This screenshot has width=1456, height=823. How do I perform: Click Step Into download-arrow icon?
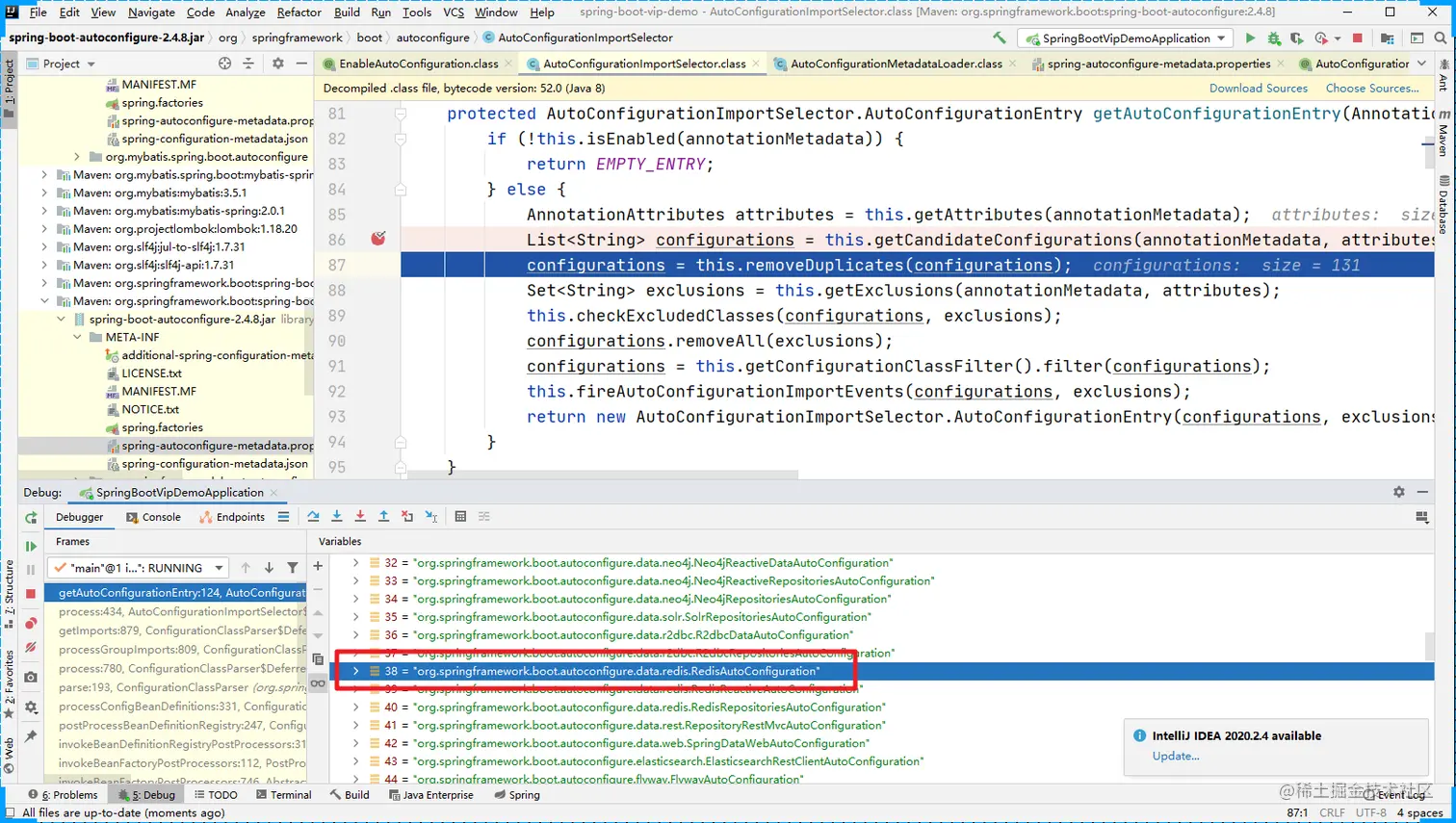pos(337,517)
